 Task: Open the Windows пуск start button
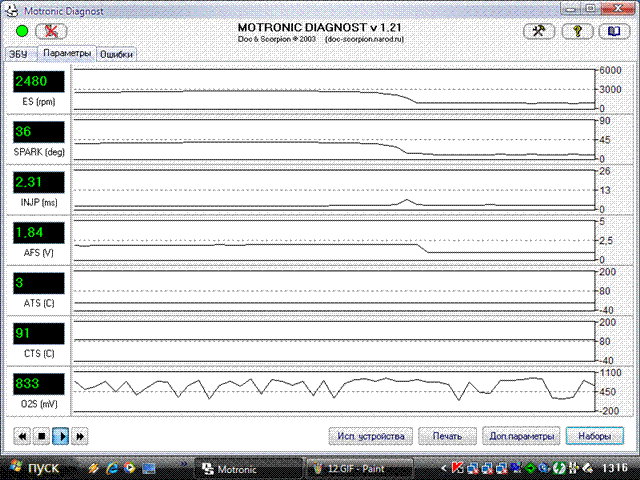click(35, 468)
